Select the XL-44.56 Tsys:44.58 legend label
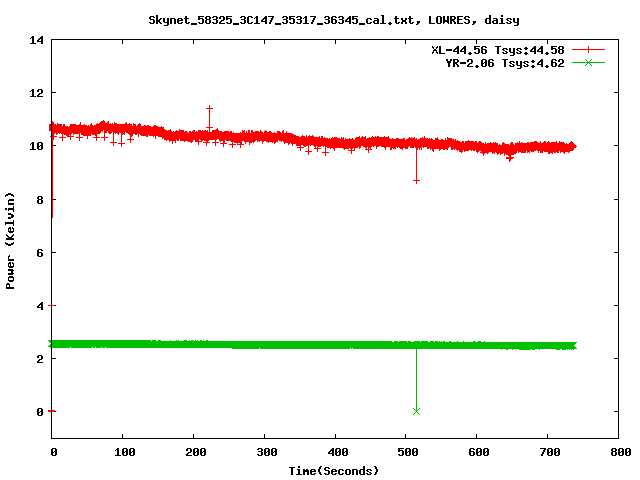The height and width of the screenshot is (480, 640). [x=498, y=50]
